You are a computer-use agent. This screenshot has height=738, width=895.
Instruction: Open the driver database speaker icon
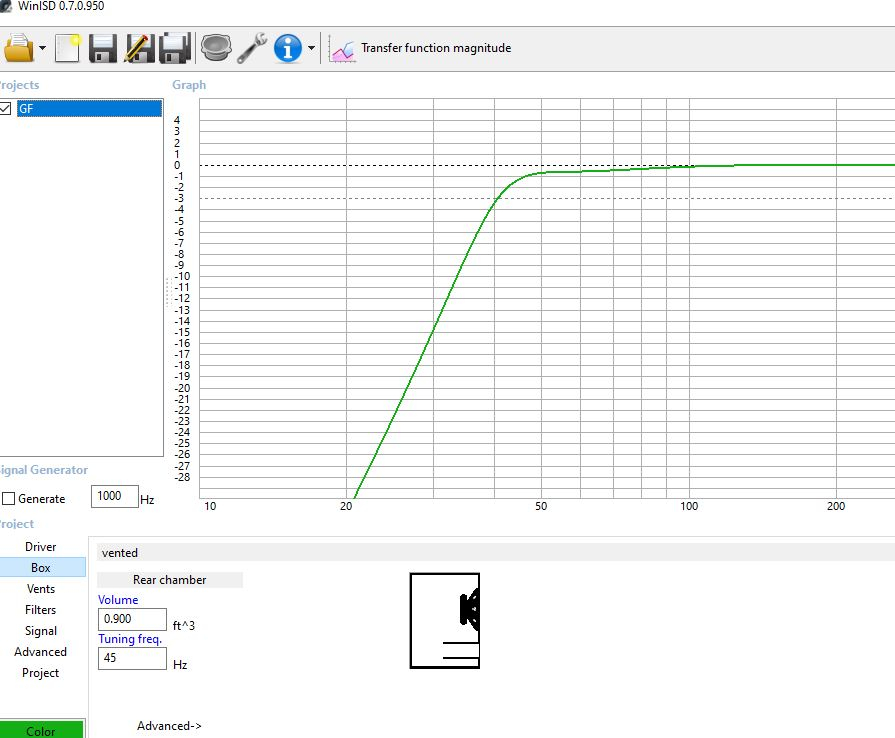coord(216,47)
